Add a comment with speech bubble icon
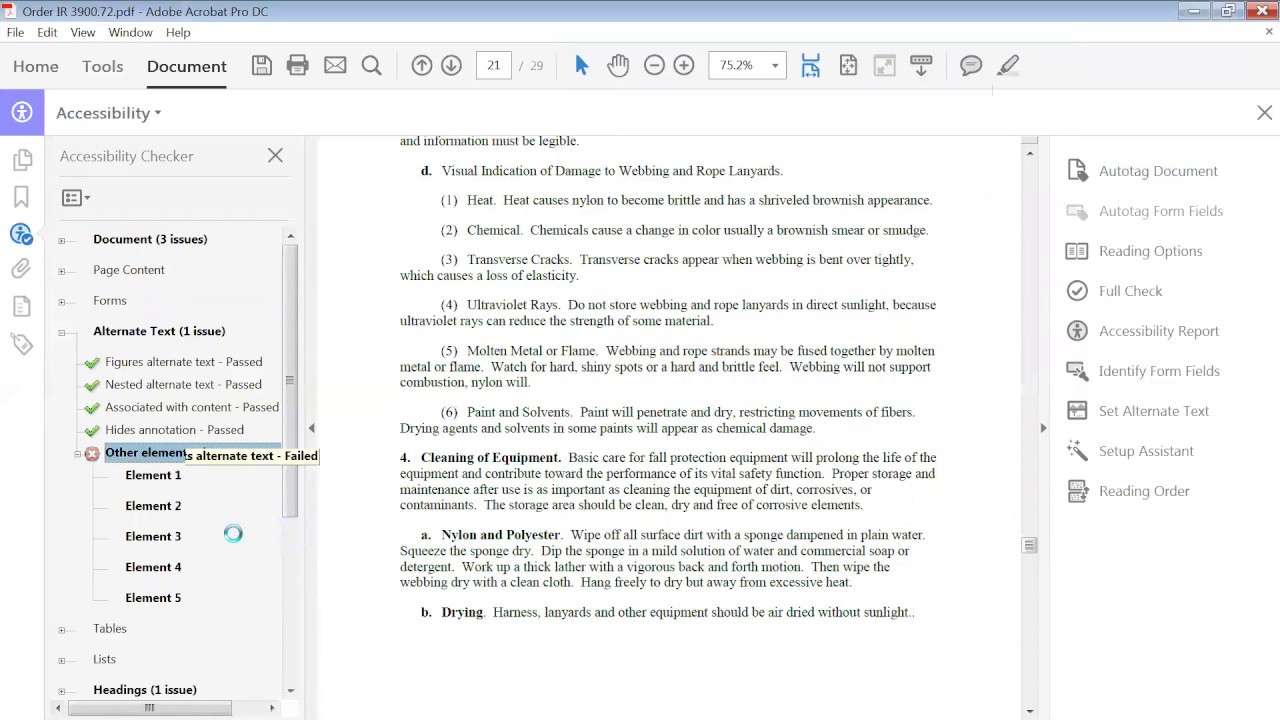This screenshot has height=720, width=1280. pyautogui.click(x=971, y=65)
